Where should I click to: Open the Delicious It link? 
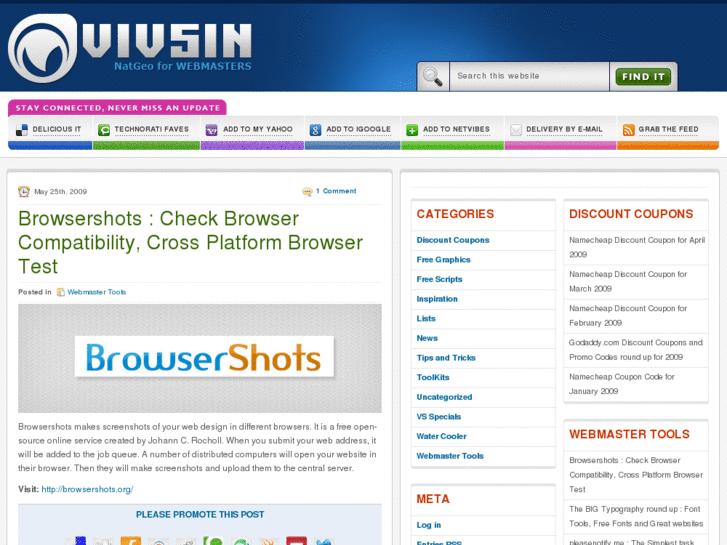point(57,129)
